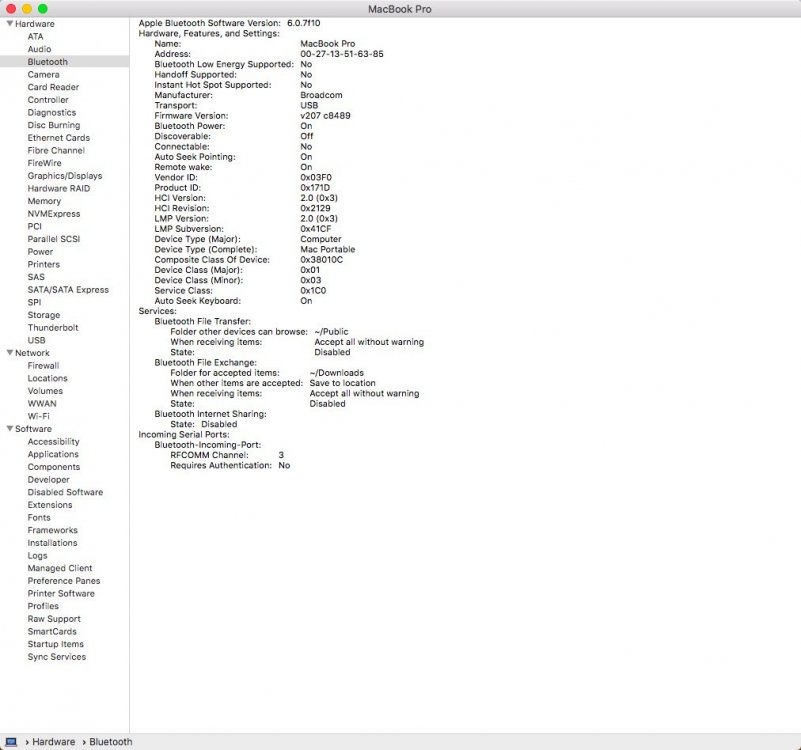Select Components under Software
The width and height of the screenshot is (801, 750).
(54, 466)
